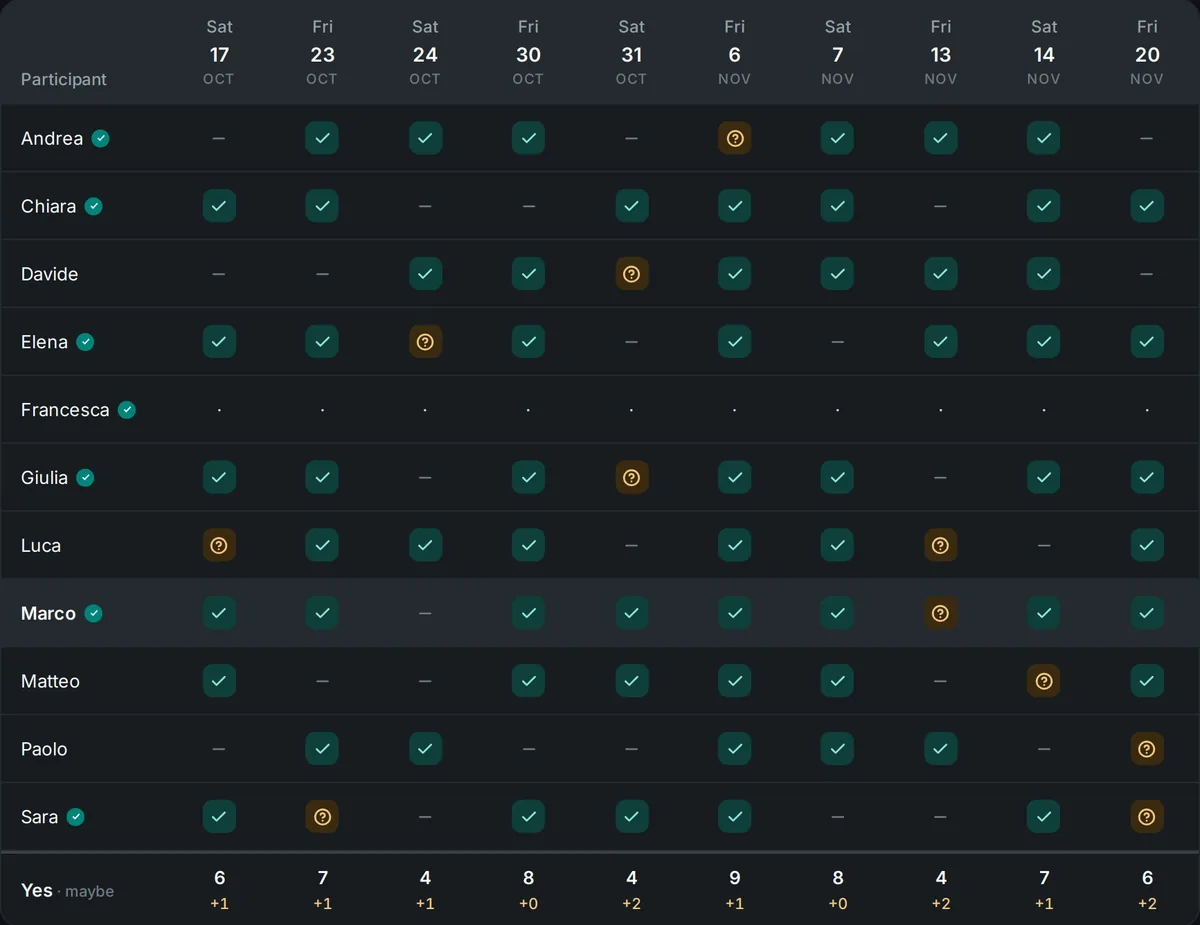Click the Participant column header
1200x925 pixels.
64,79
